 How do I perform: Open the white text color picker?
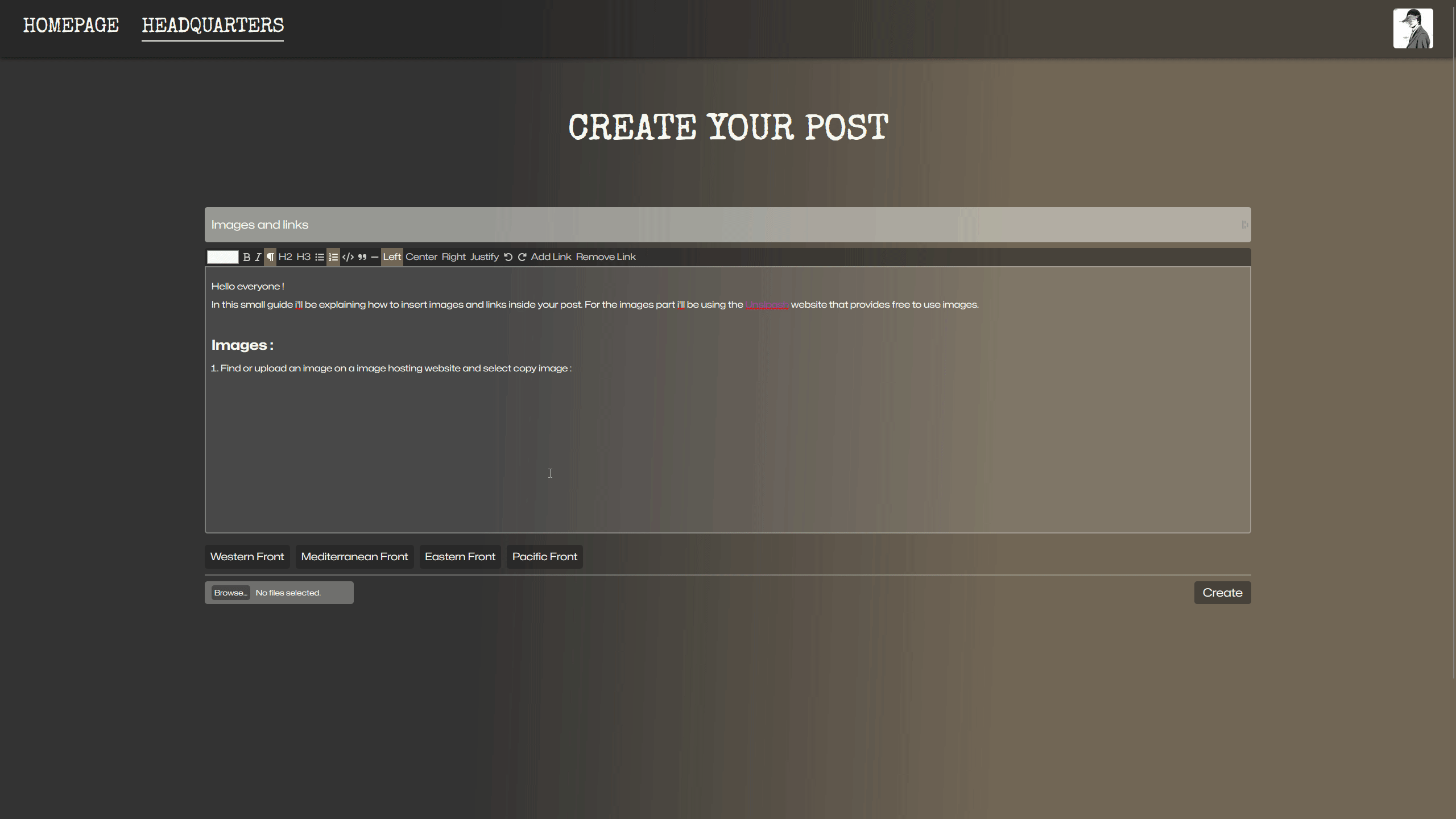(222, 257)
